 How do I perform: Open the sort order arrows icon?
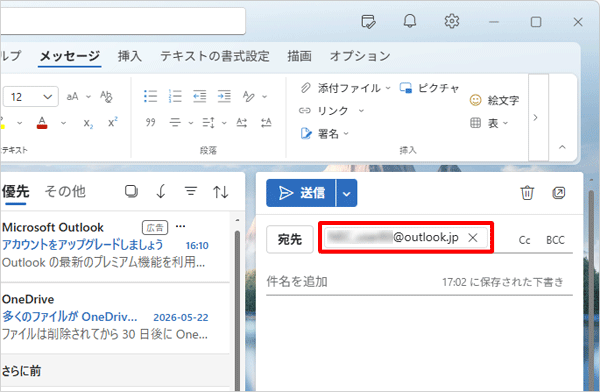221,191
